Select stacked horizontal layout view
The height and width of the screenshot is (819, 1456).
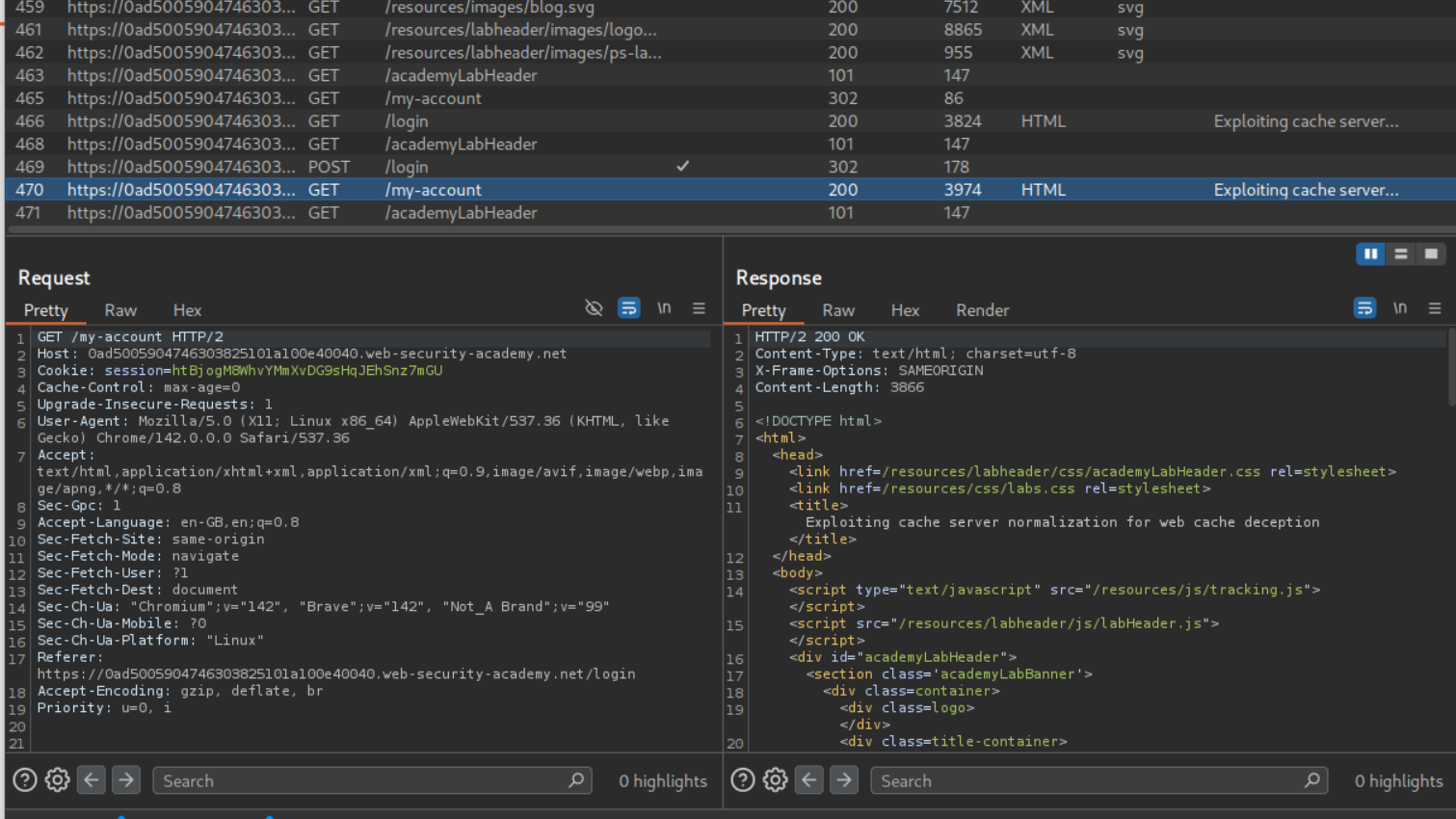[x=1401, y=253]
